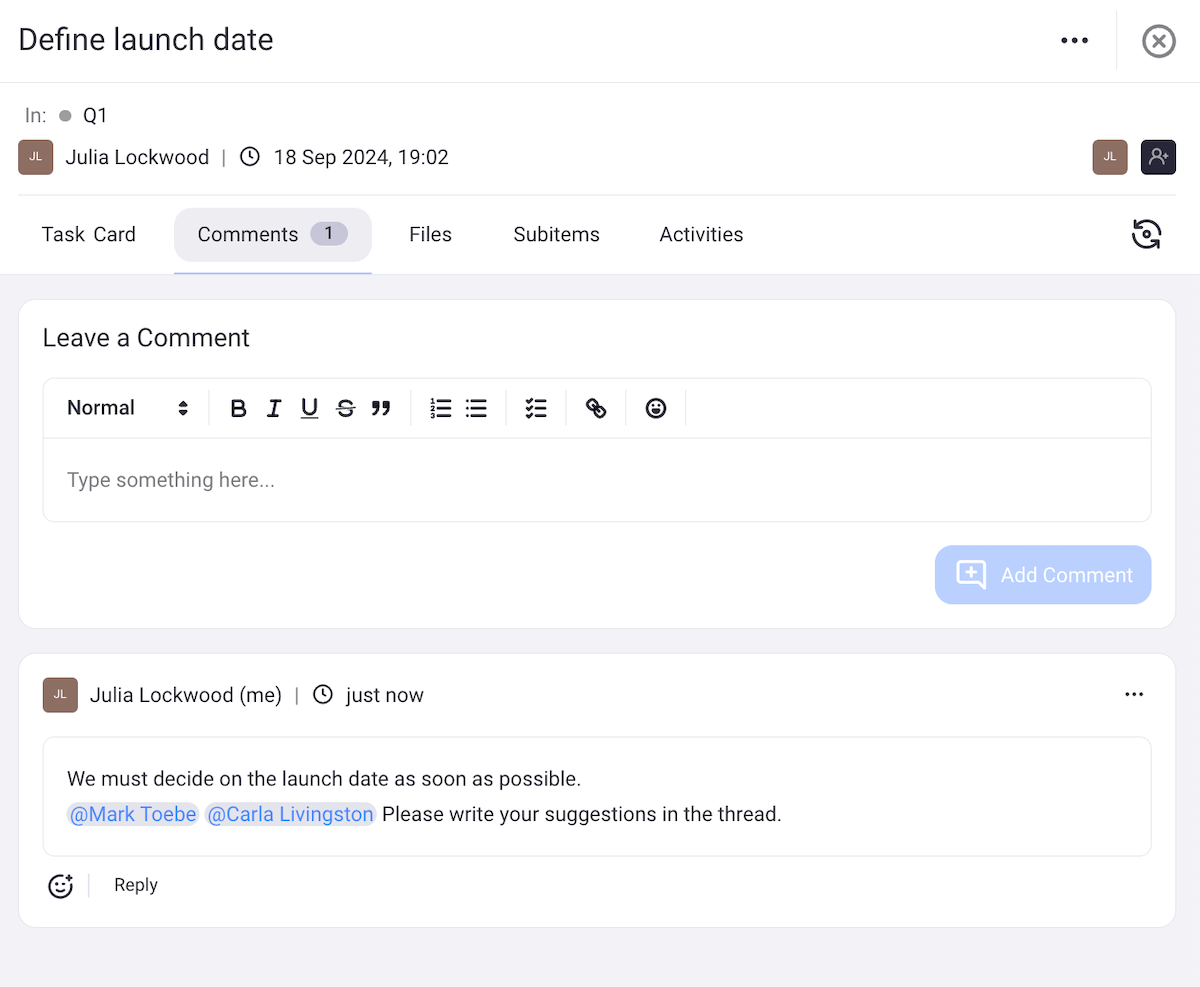Insert a bulleted list
Viewport: 1200px width, 987px height.
(477, 408)
